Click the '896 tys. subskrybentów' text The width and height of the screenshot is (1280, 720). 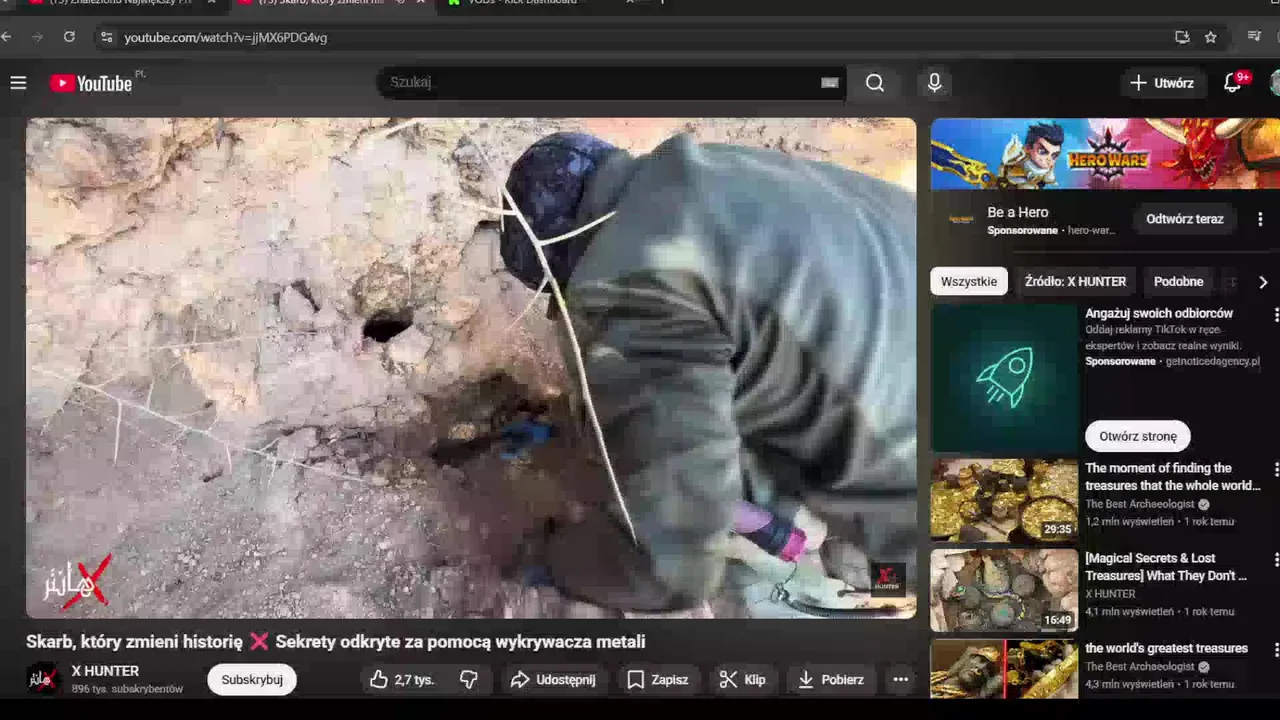[127, 689]
